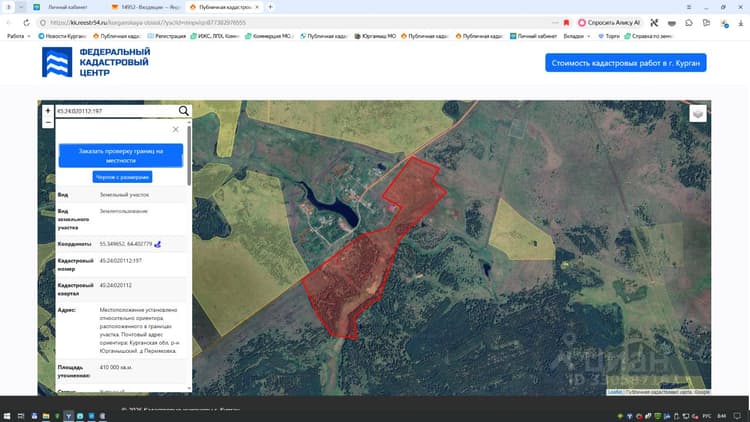Open the extensions icon with blue badge
Screen dimensions: 750x422
(x=724, y=23)
